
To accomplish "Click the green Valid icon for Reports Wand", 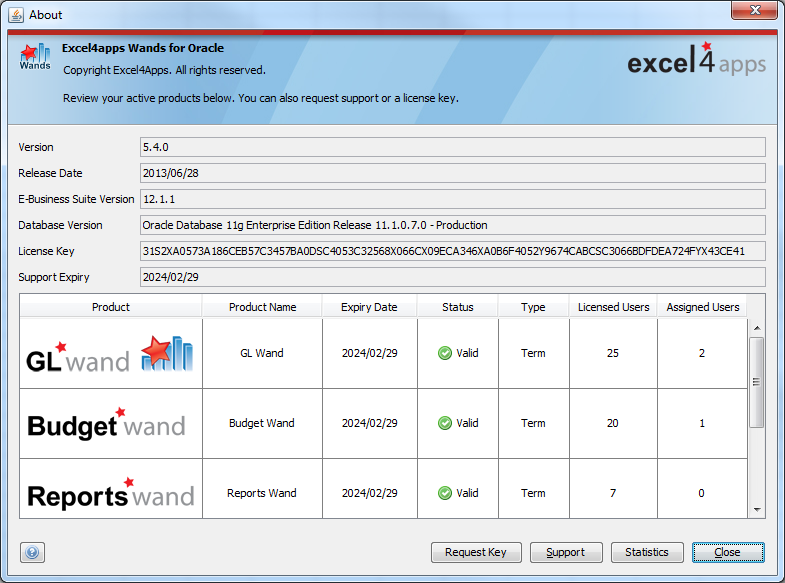I will (445, 493).
